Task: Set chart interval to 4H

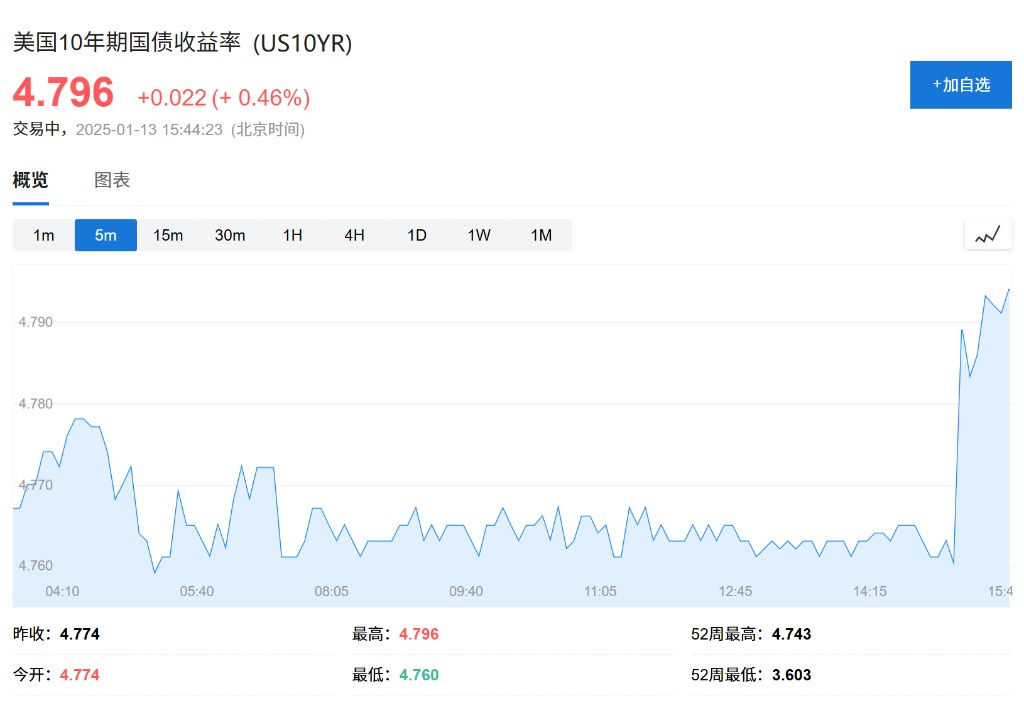Action: coord(355,235)
